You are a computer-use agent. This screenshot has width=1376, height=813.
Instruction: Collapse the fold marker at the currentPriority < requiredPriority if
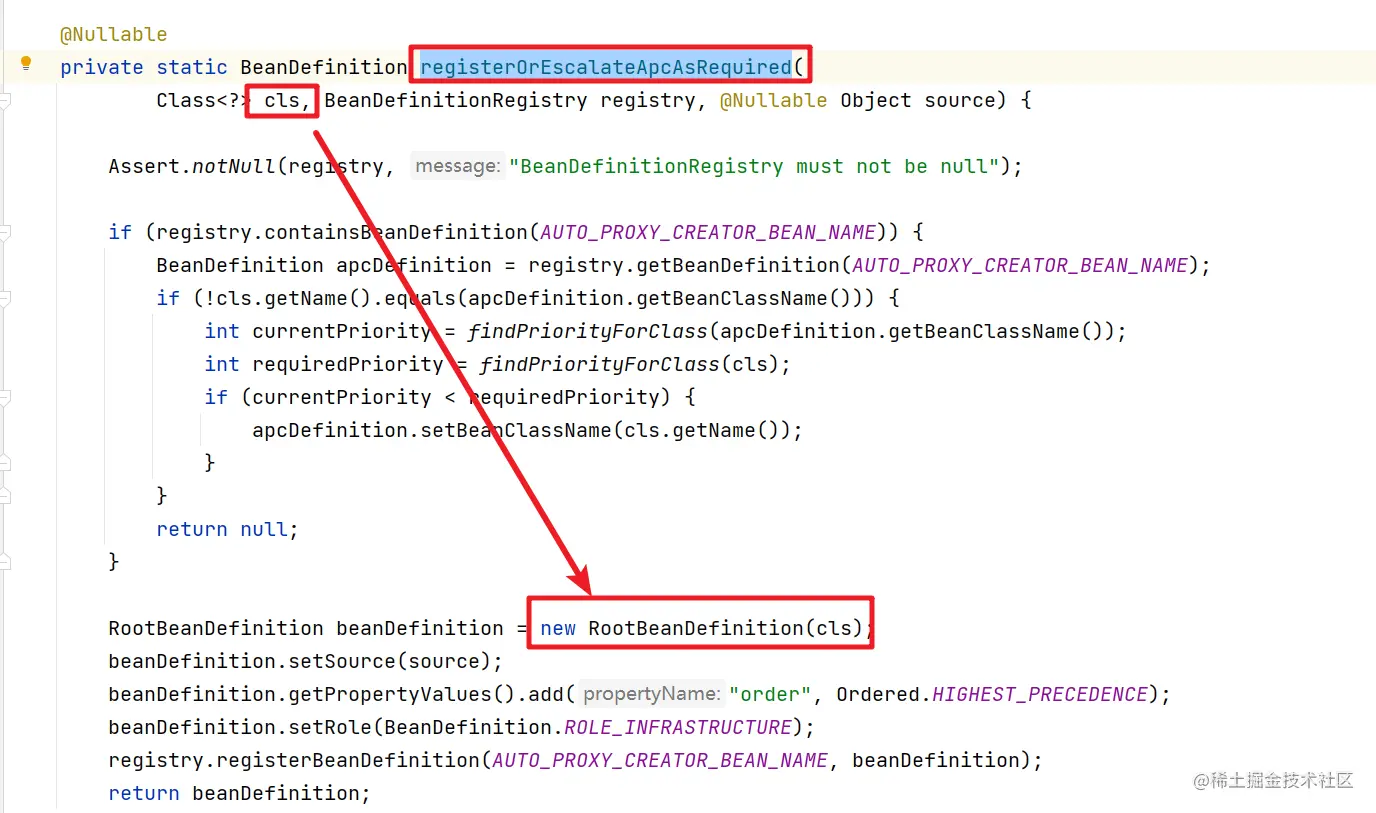(5, 398)
